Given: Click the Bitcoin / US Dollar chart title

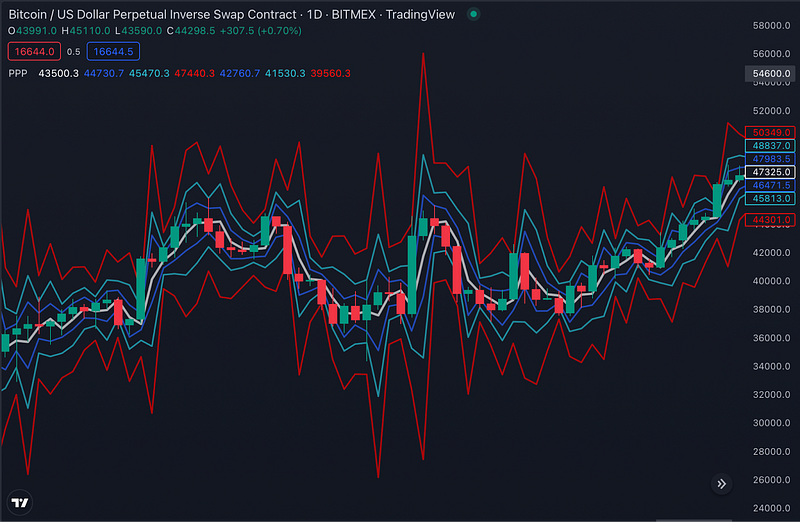Looking at the screenshot, I should [232, 14].
